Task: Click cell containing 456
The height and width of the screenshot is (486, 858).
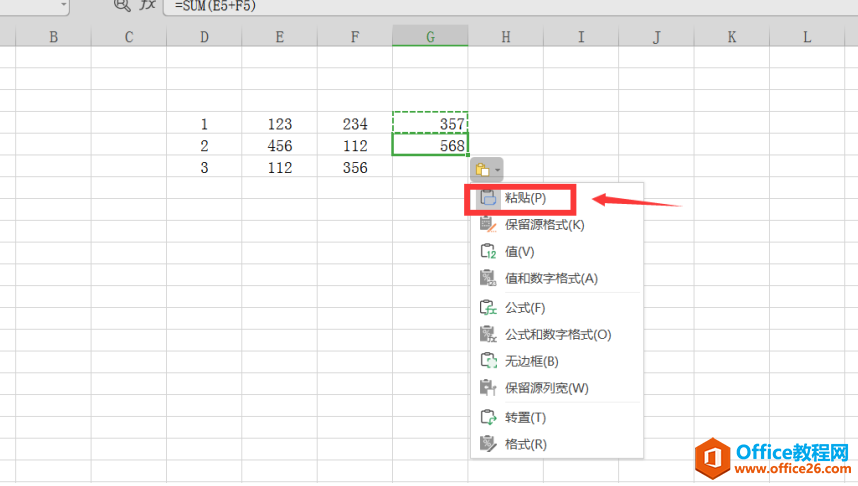Action: coord(280,145)
